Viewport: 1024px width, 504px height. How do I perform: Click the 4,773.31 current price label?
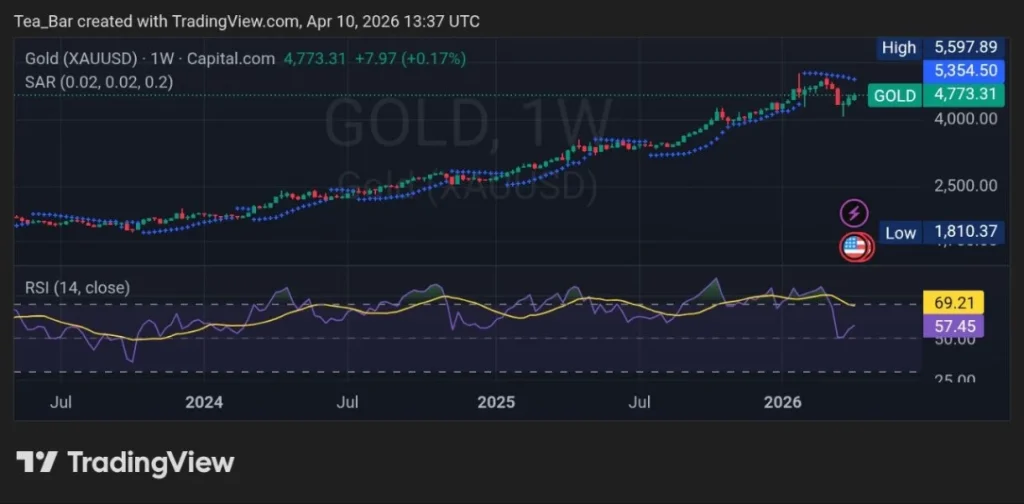[965, 95]
